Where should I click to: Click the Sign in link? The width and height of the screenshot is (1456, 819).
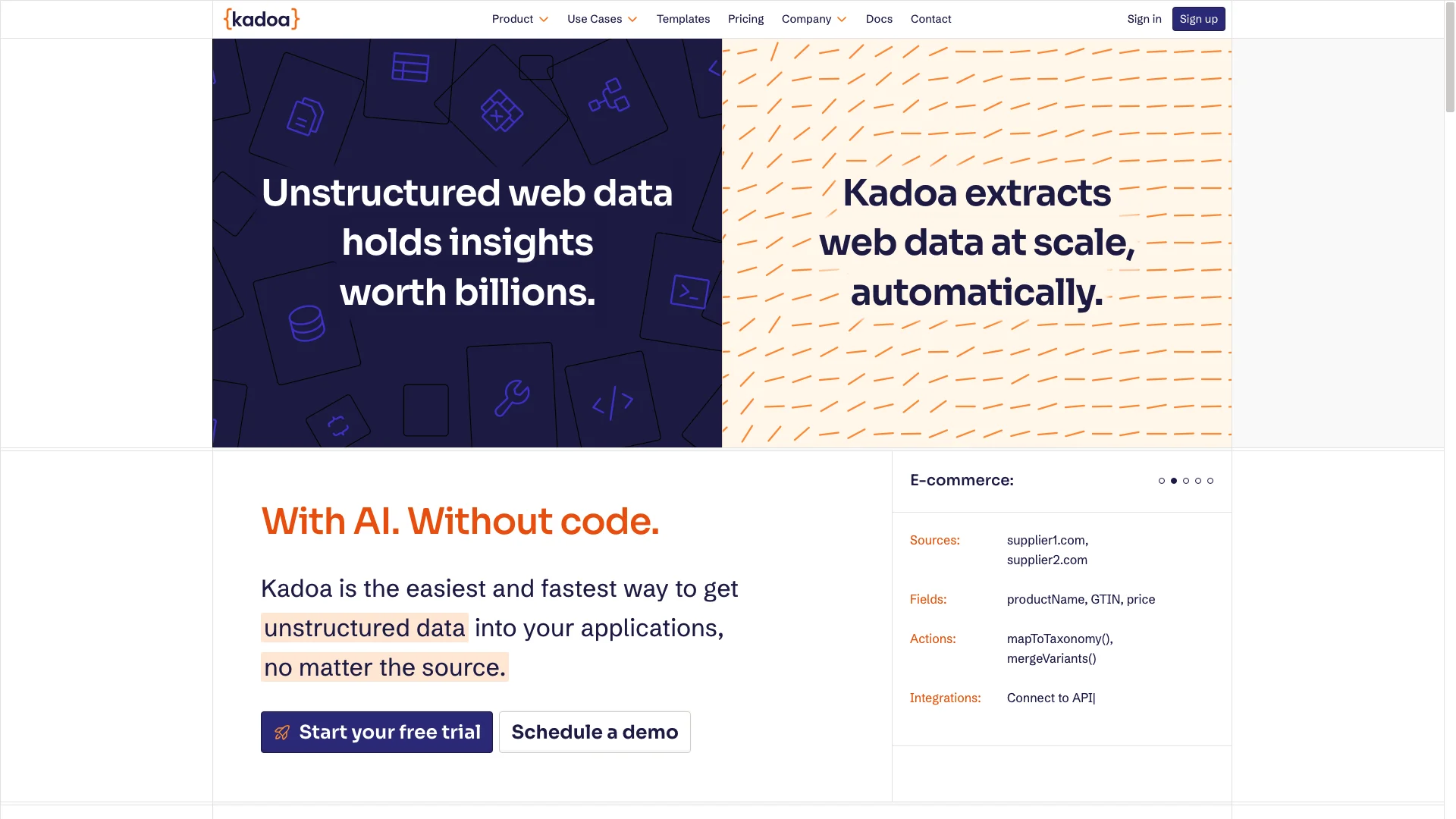(x=1144, y=18)
